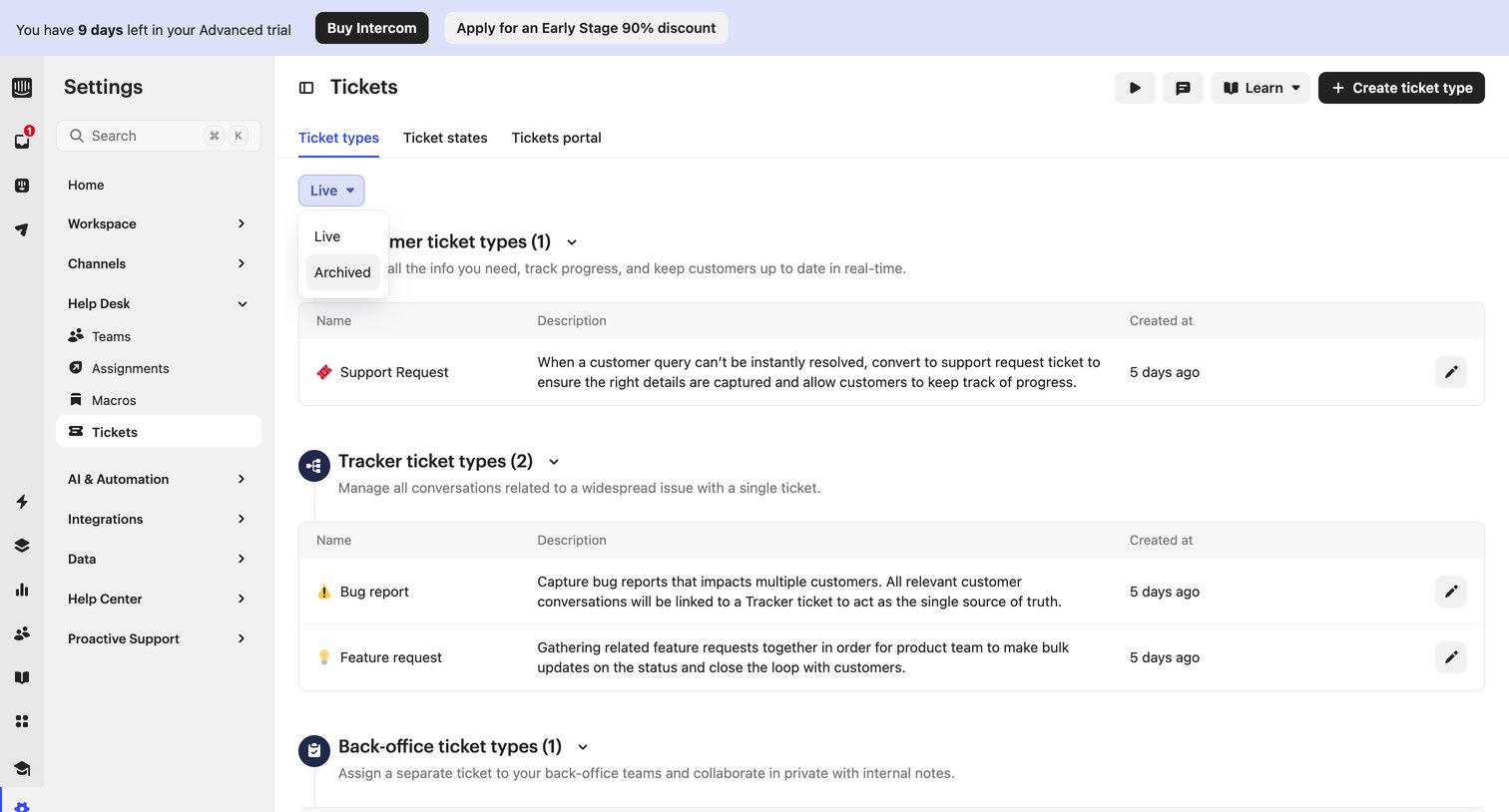Click the Back-office ticket types clipboard icon
Screen dimensions: 1509x812
[x=314, y=751]
